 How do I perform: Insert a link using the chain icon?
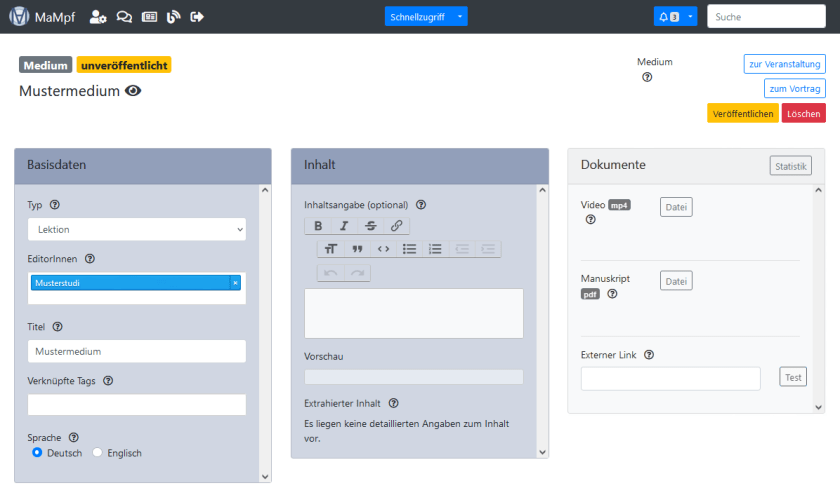pyautogui.click(x=397, y=226)
